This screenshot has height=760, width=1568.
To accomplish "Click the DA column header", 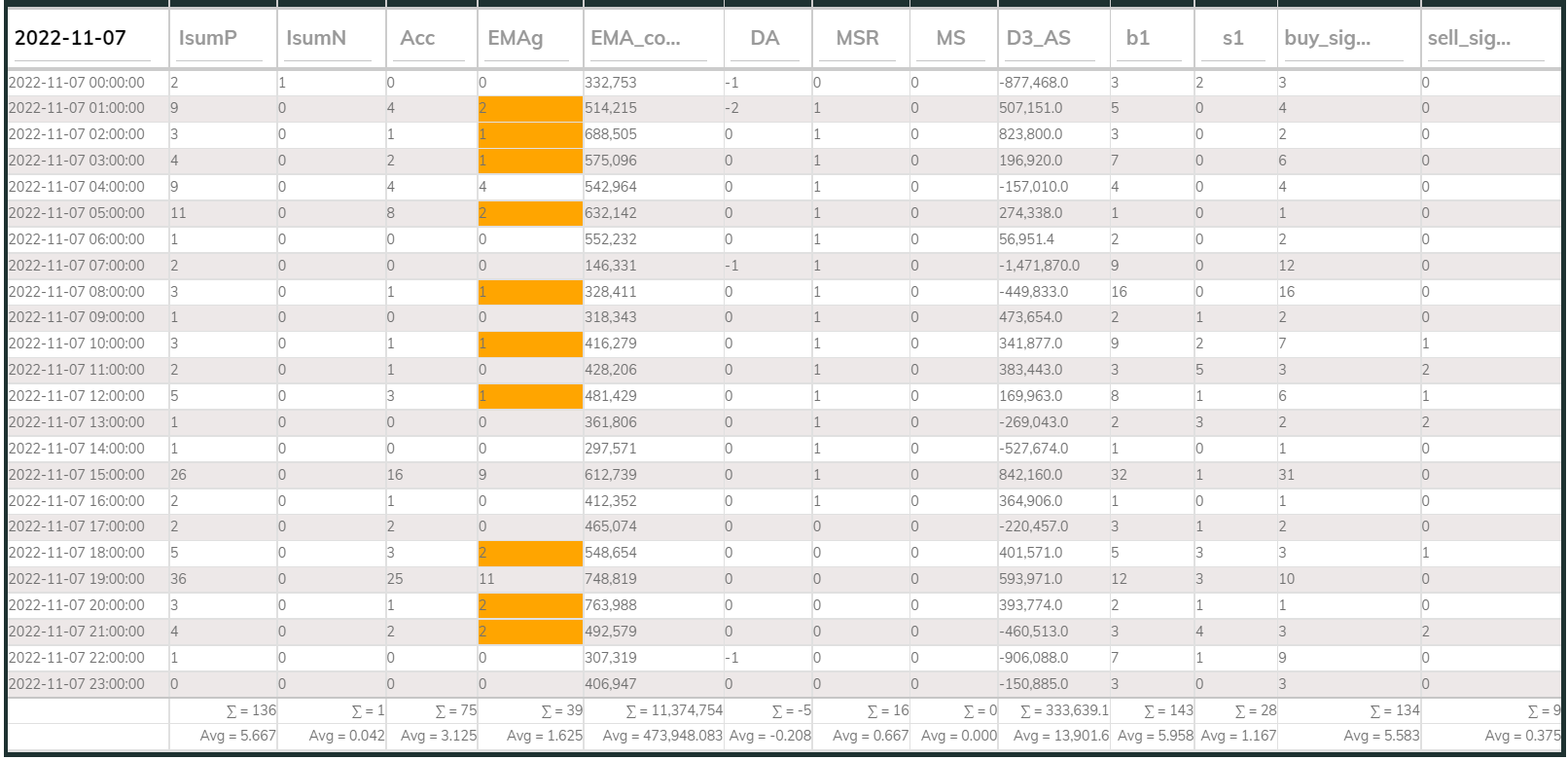I will click(767, 38).
